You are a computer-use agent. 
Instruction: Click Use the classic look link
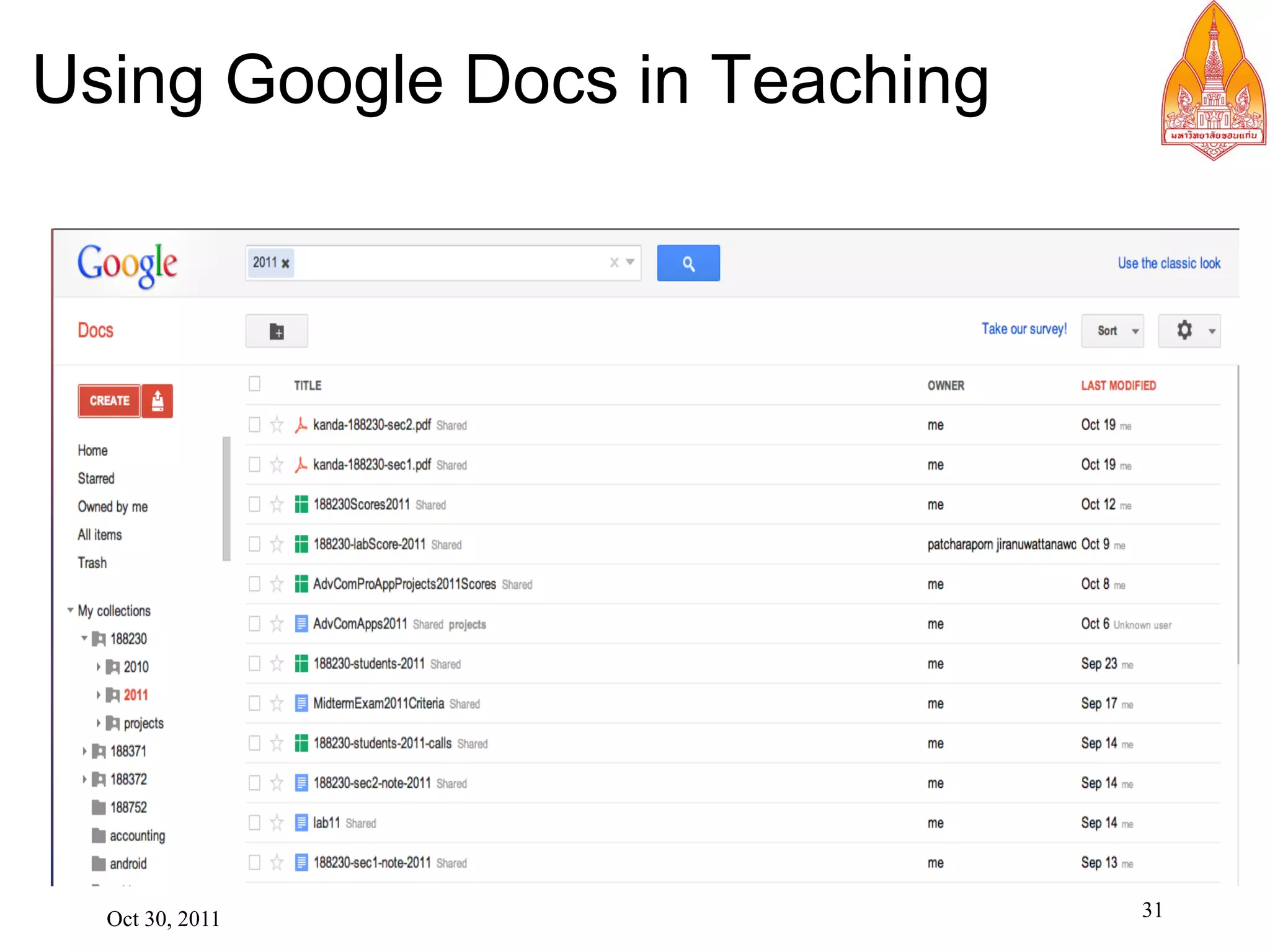tap(1169, 263)
